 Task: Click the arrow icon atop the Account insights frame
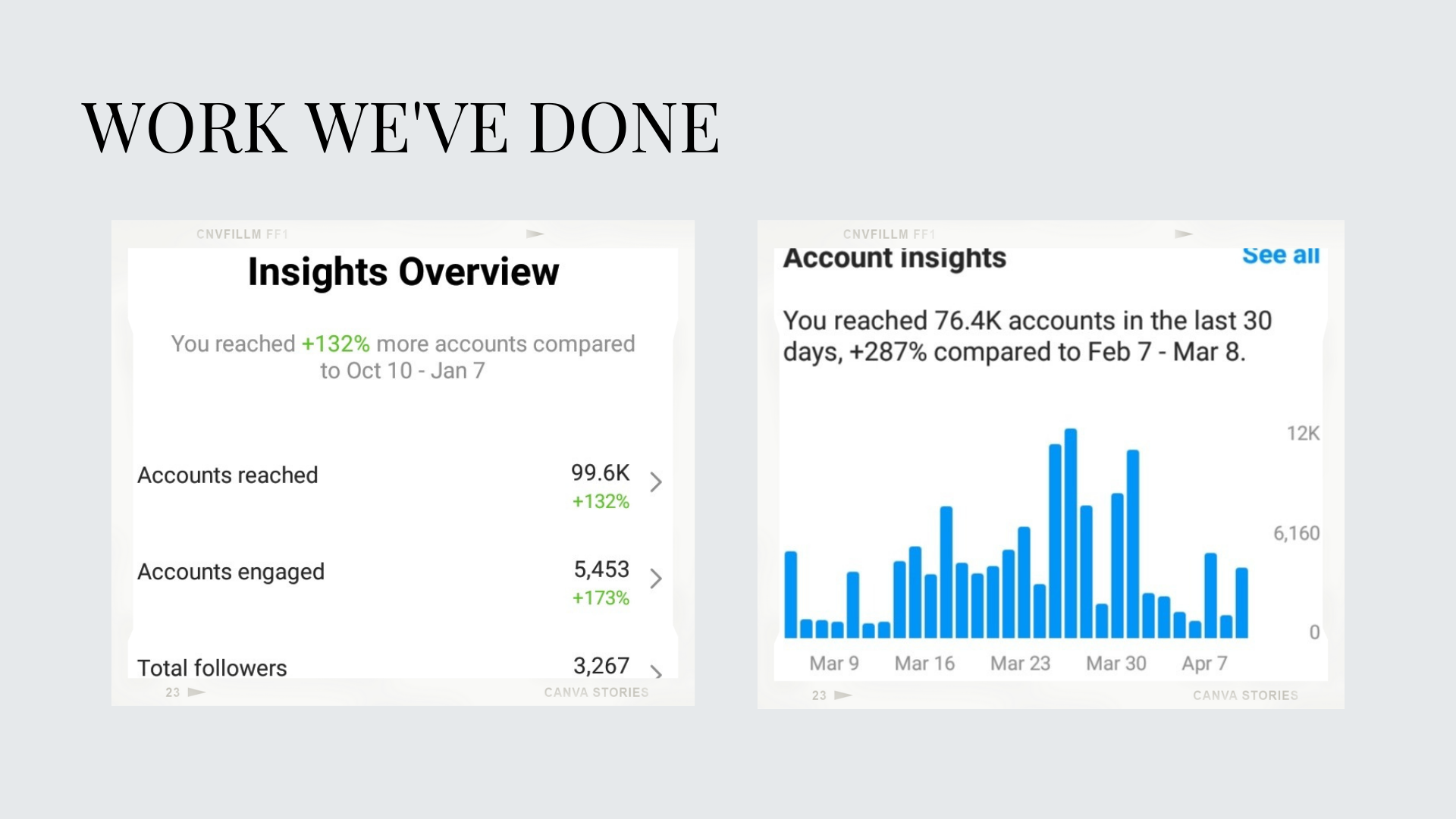(1183, 234)
